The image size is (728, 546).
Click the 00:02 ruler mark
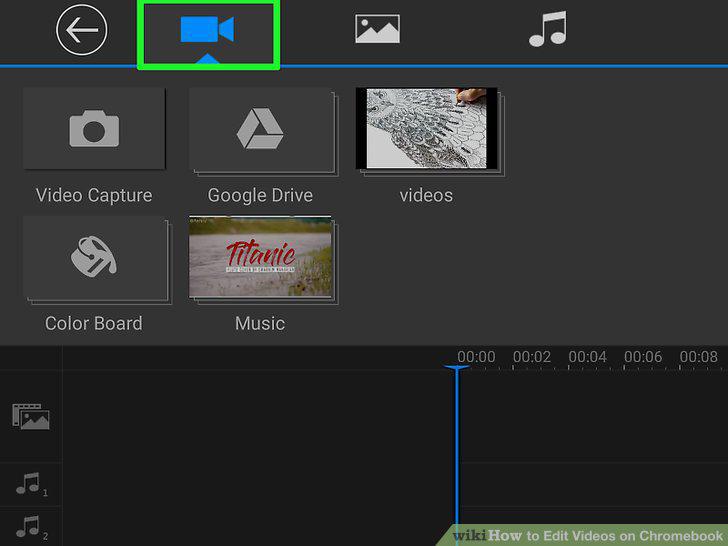pyautogui.click(x=532, y=357)
